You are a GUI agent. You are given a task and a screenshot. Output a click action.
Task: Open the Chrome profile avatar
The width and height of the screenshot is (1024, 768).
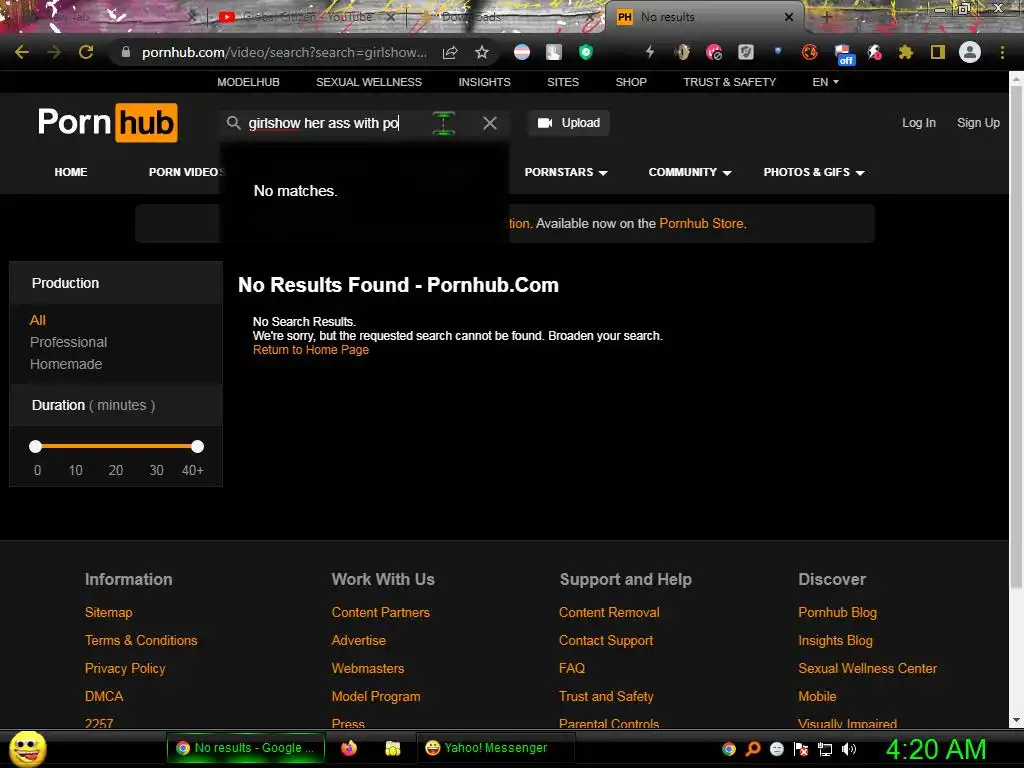tap(970, 52)
